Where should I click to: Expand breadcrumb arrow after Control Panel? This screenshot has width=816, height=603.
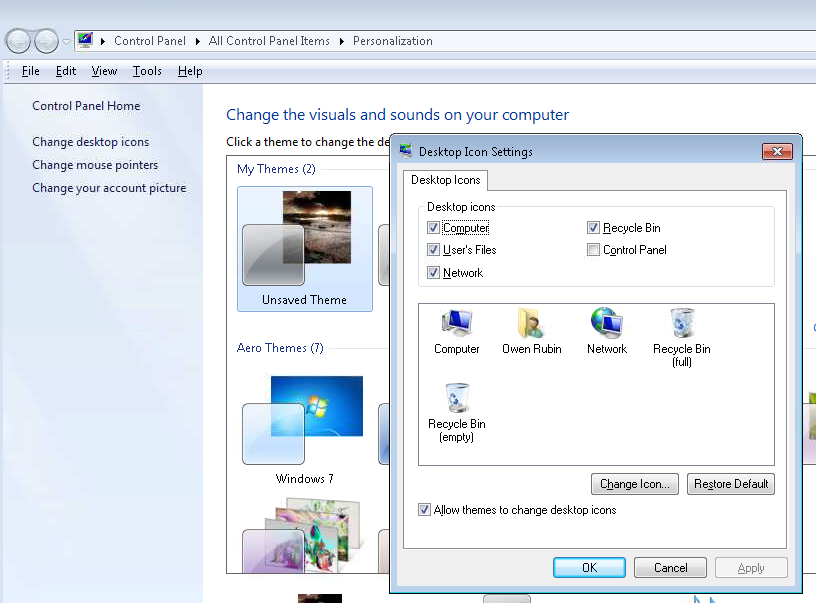[x=197, y=41]
